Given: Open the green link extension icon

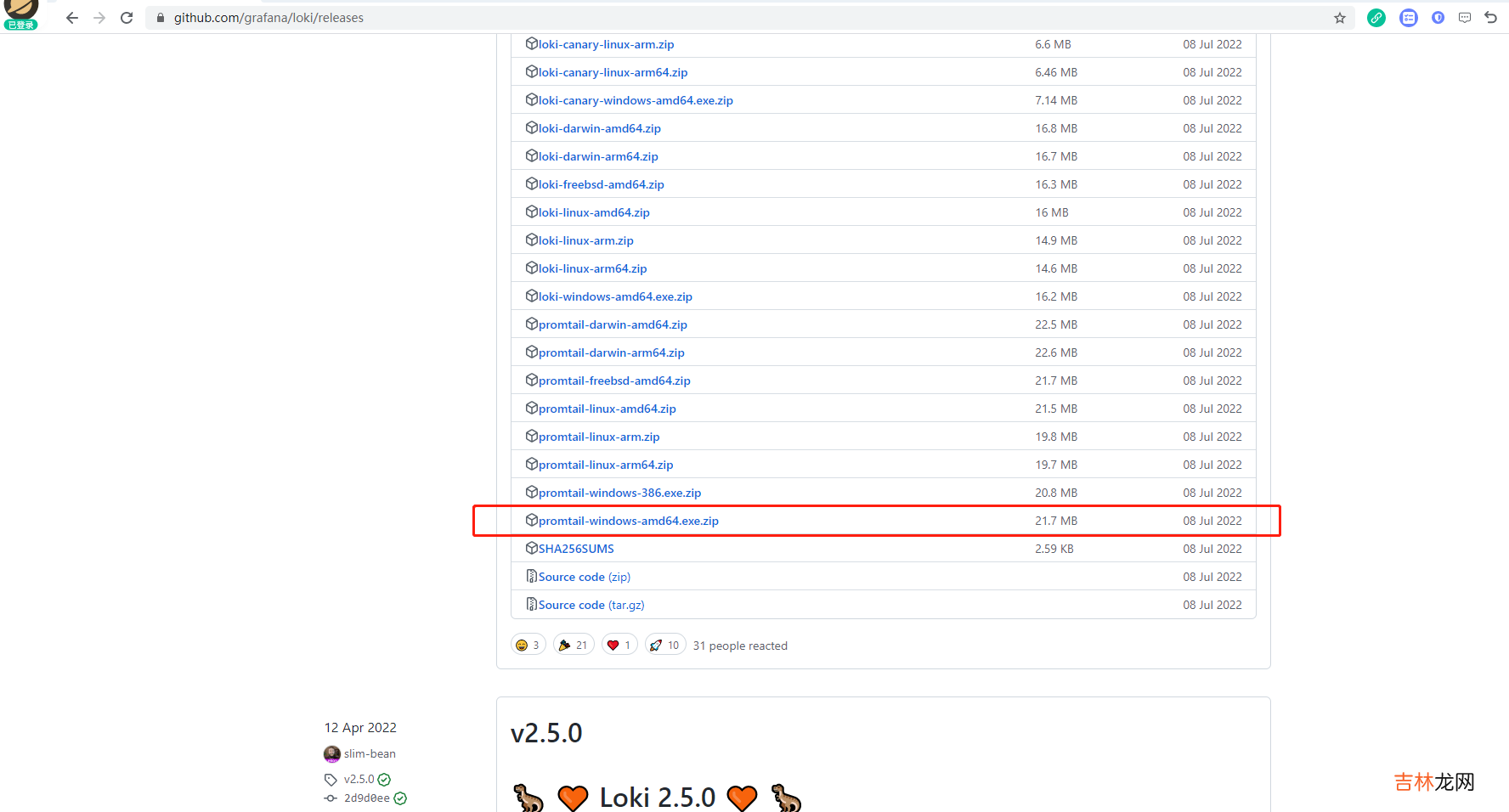Looking at the screenshot, I should pyautogui.click(x=1376, y=18).
